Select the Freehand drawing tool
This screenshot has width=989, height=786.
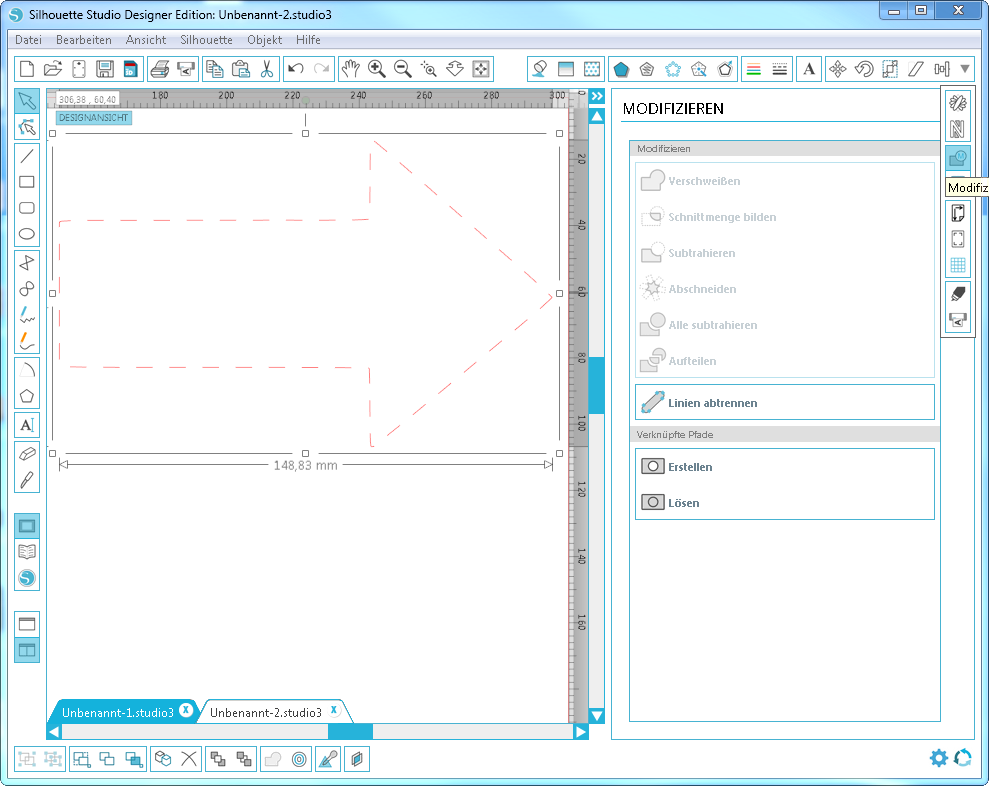pyautogui.click(x=27, y=313)
